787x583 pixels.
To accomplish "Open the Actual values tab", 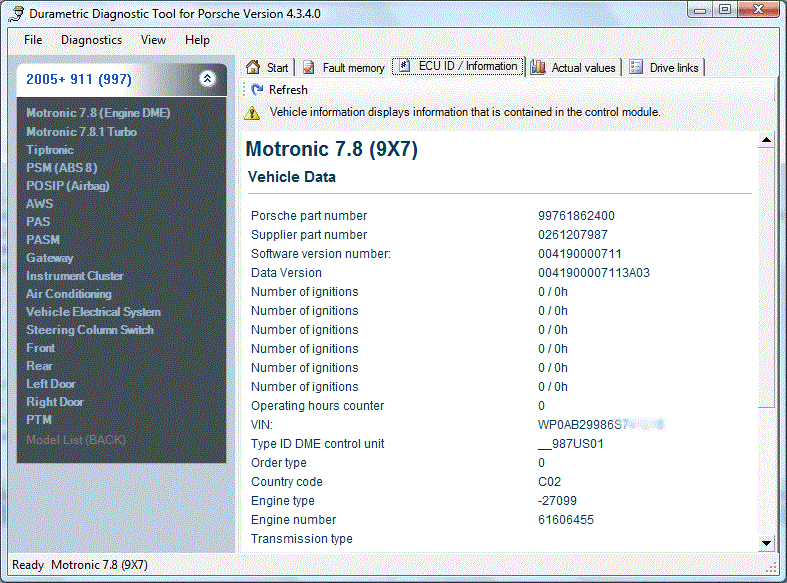I will click(x=574, y=67).
